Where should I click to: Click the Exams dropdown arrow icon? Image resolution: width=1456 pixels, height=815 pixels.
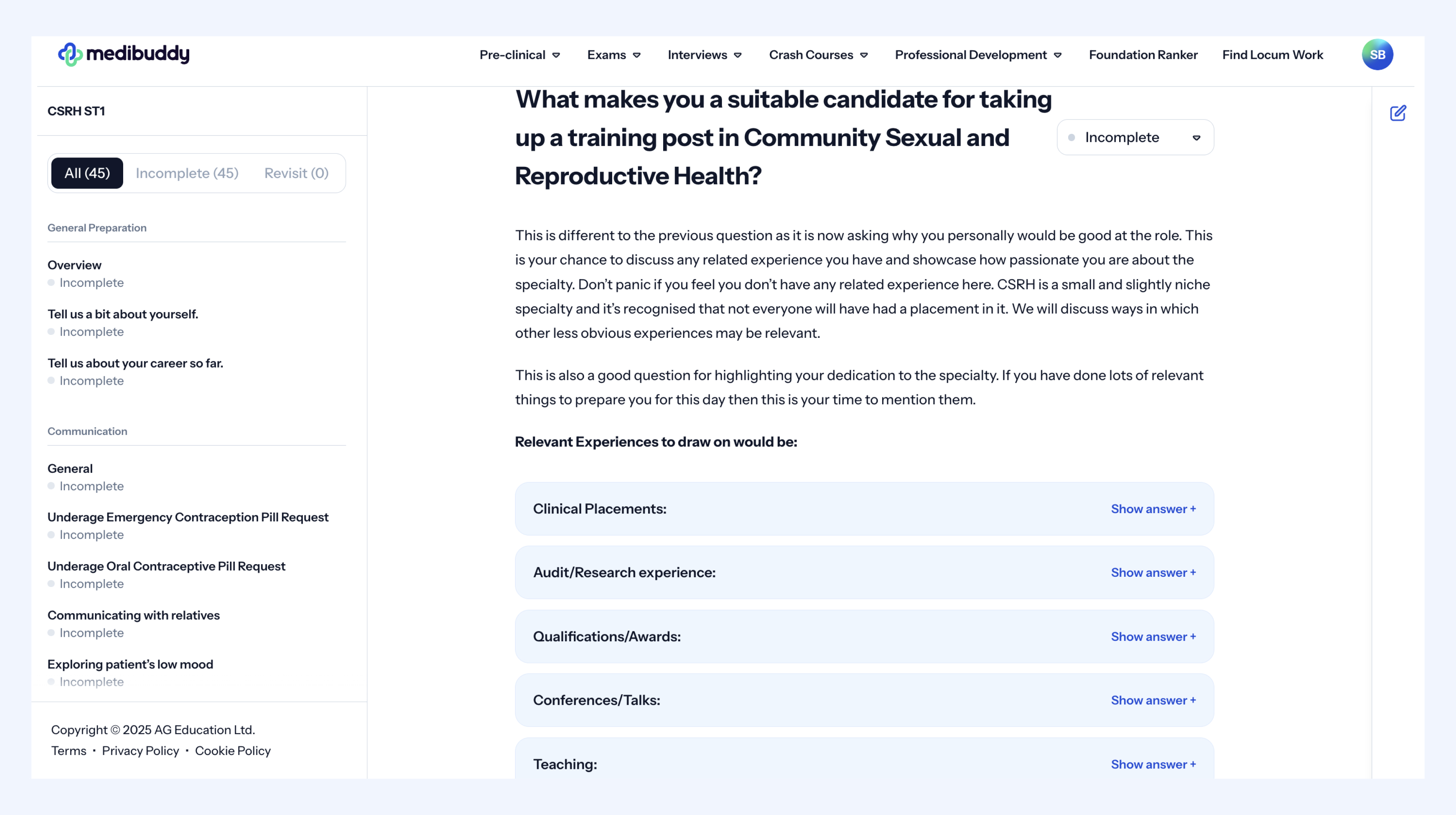(637, 55)
